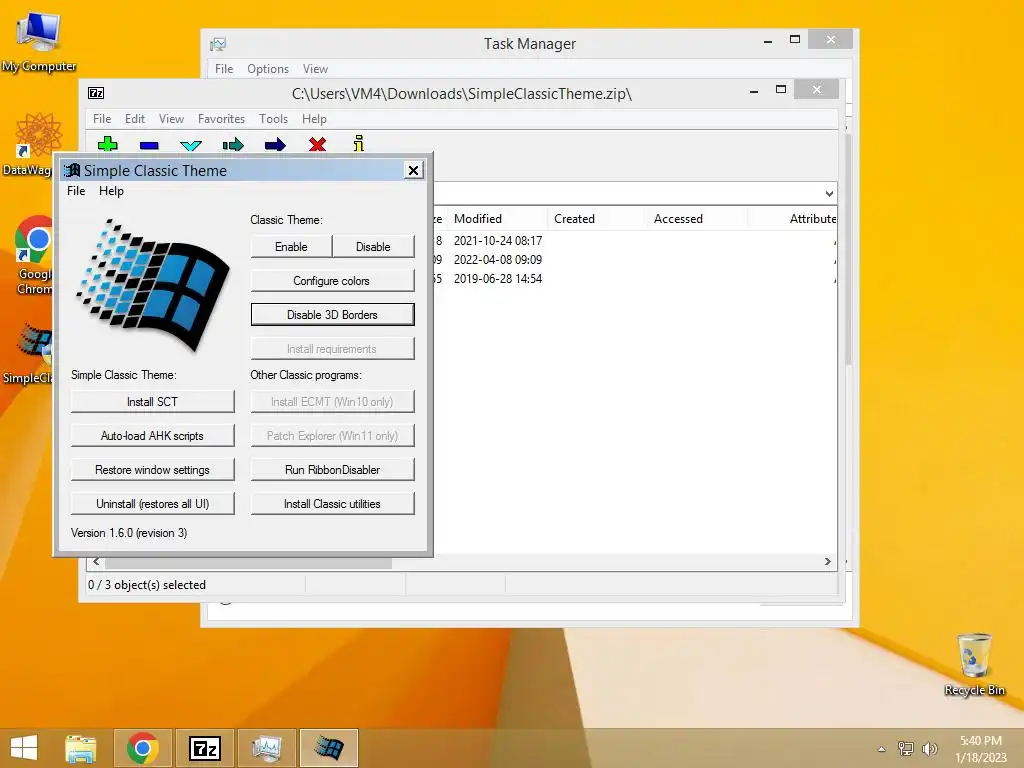1024x768 pixels.
Task: Sort by the Accessed column header
Action: [x=697, y=219]
